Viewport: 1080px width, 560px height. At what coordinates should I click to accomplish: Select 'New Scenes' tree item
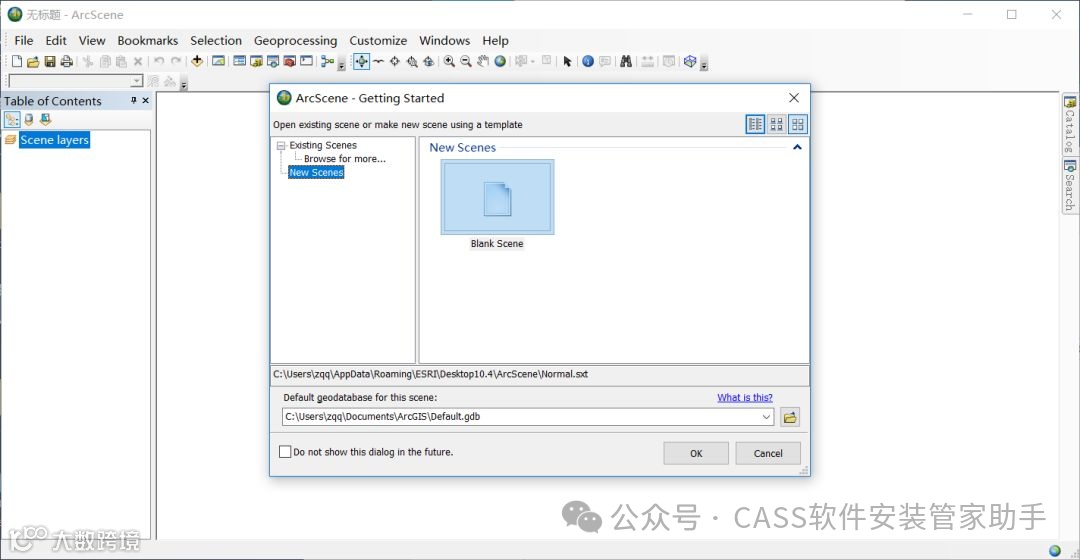point(316,172)
